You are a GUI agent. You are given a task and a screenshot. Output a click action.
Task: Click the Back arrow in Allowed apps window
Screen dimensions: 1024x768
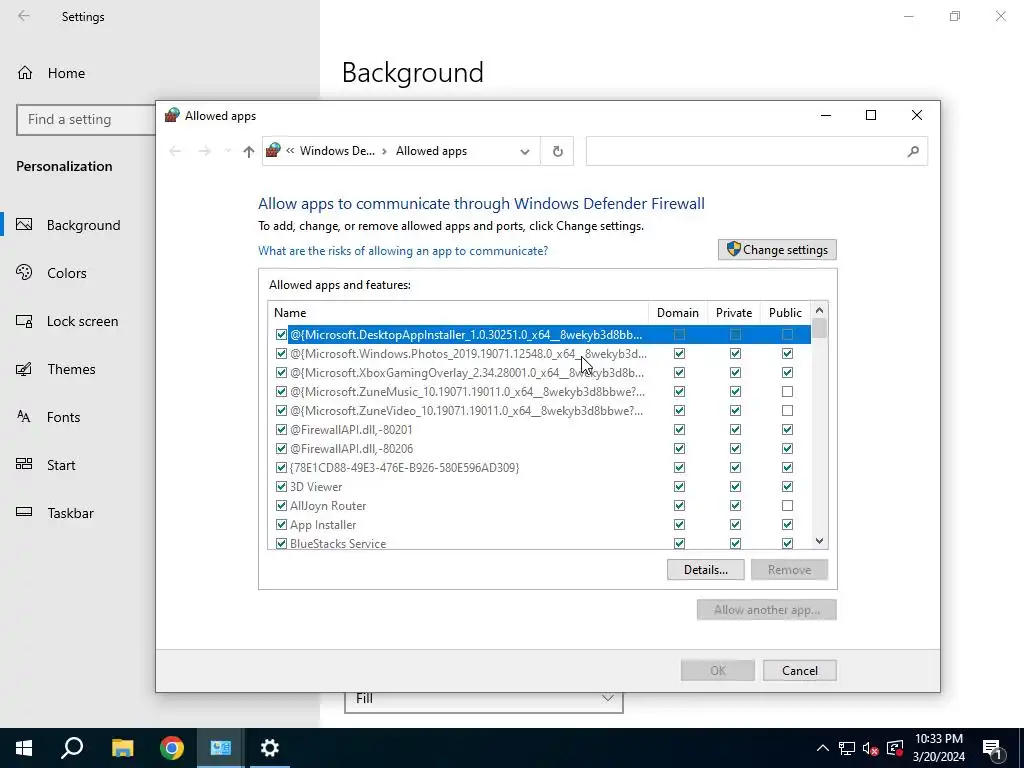(x=175, y=152)
